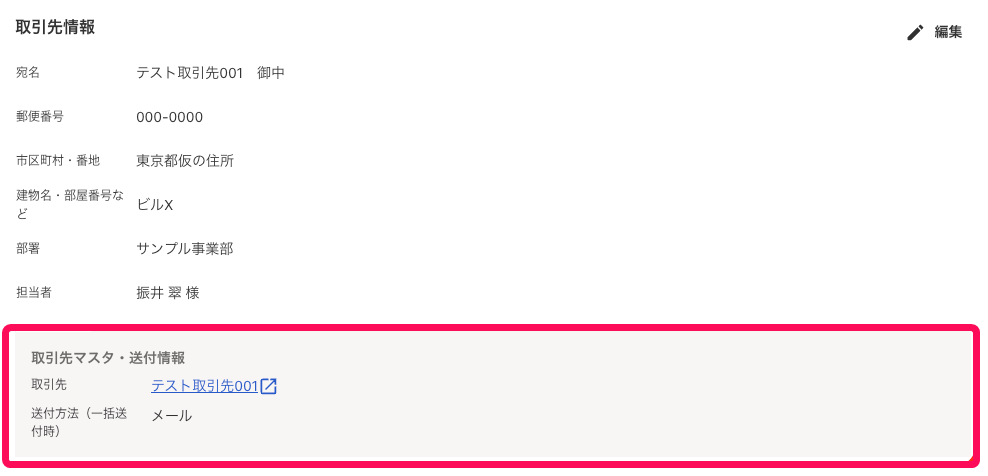988x476 pixels.
Task: Click the pencil edit icon
Action: (915, 33)
